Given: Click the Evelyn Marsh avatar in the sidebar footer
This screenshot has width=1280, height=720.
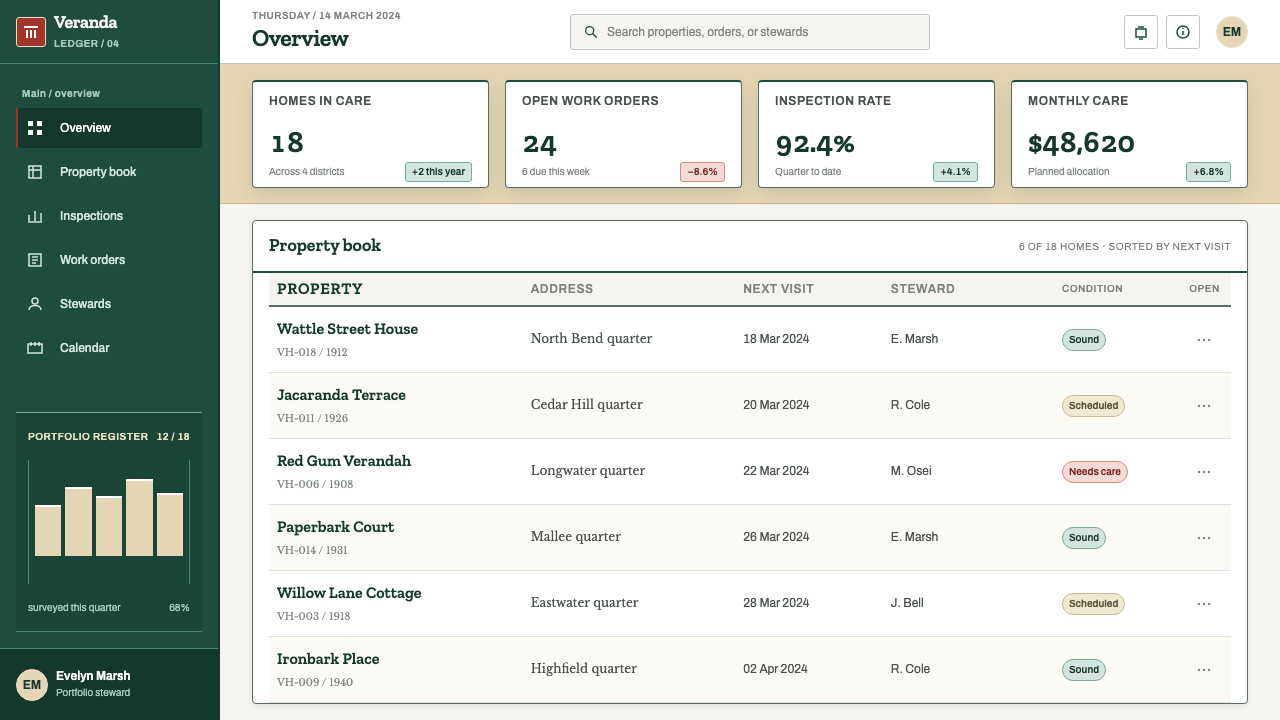Looking at the screenshot, I should click(x=32, y=685).
